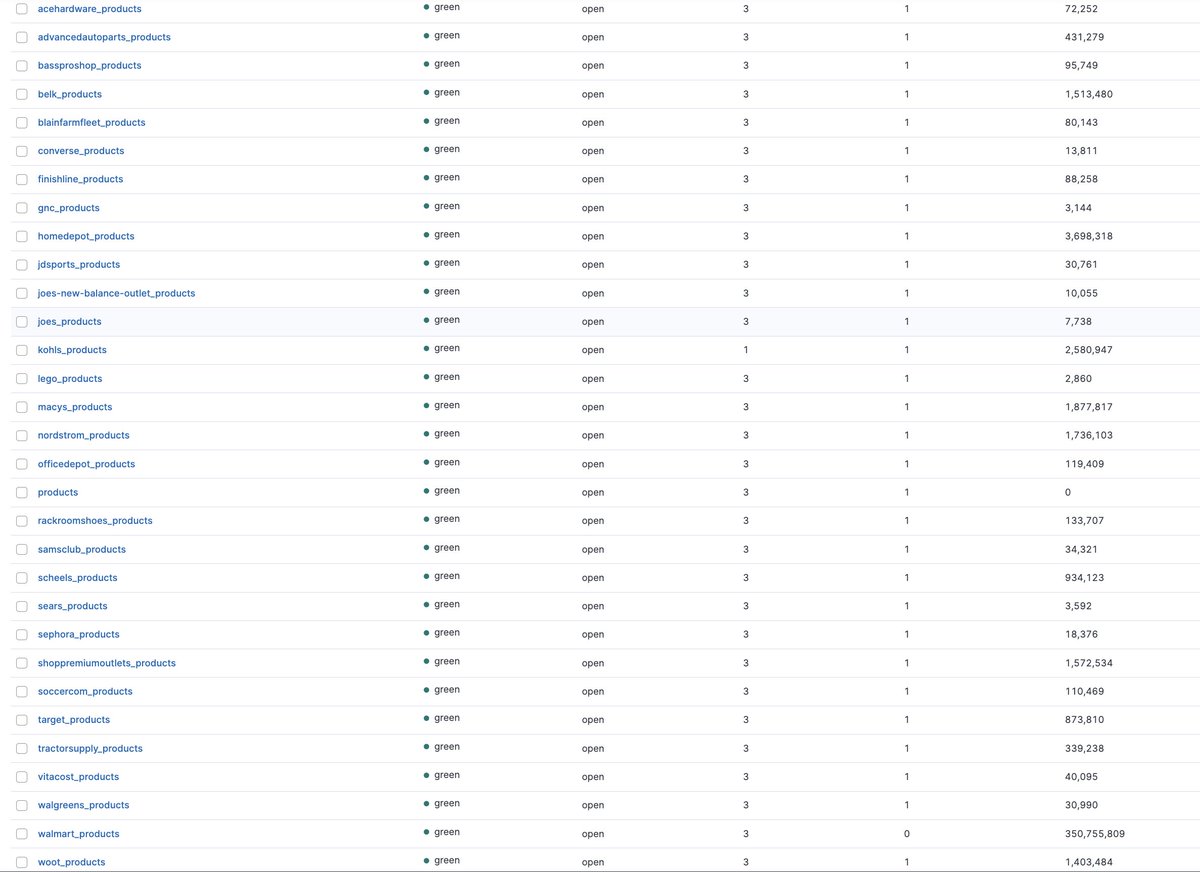This screenshot has width=1200, height=872.
Task: Go to blainfarmfleet_products index
Action: click(x=91, y=122)
